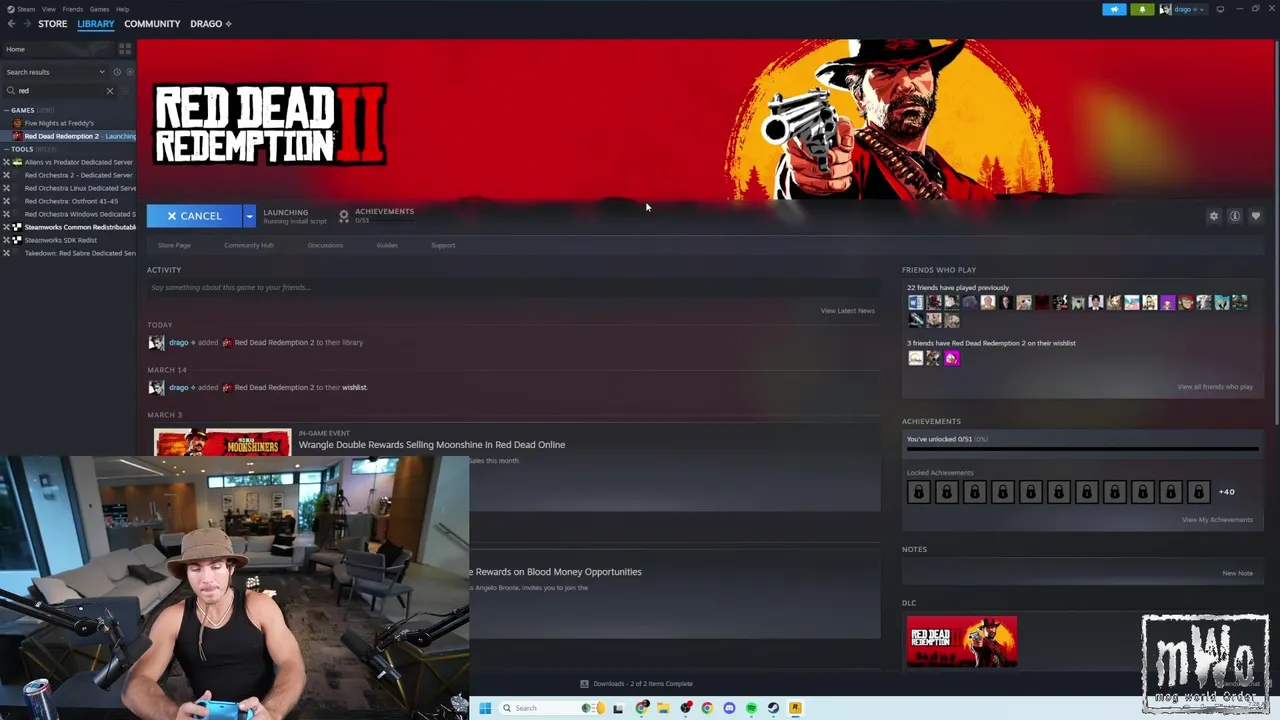Open game settings gear icon

point(1214,216)
